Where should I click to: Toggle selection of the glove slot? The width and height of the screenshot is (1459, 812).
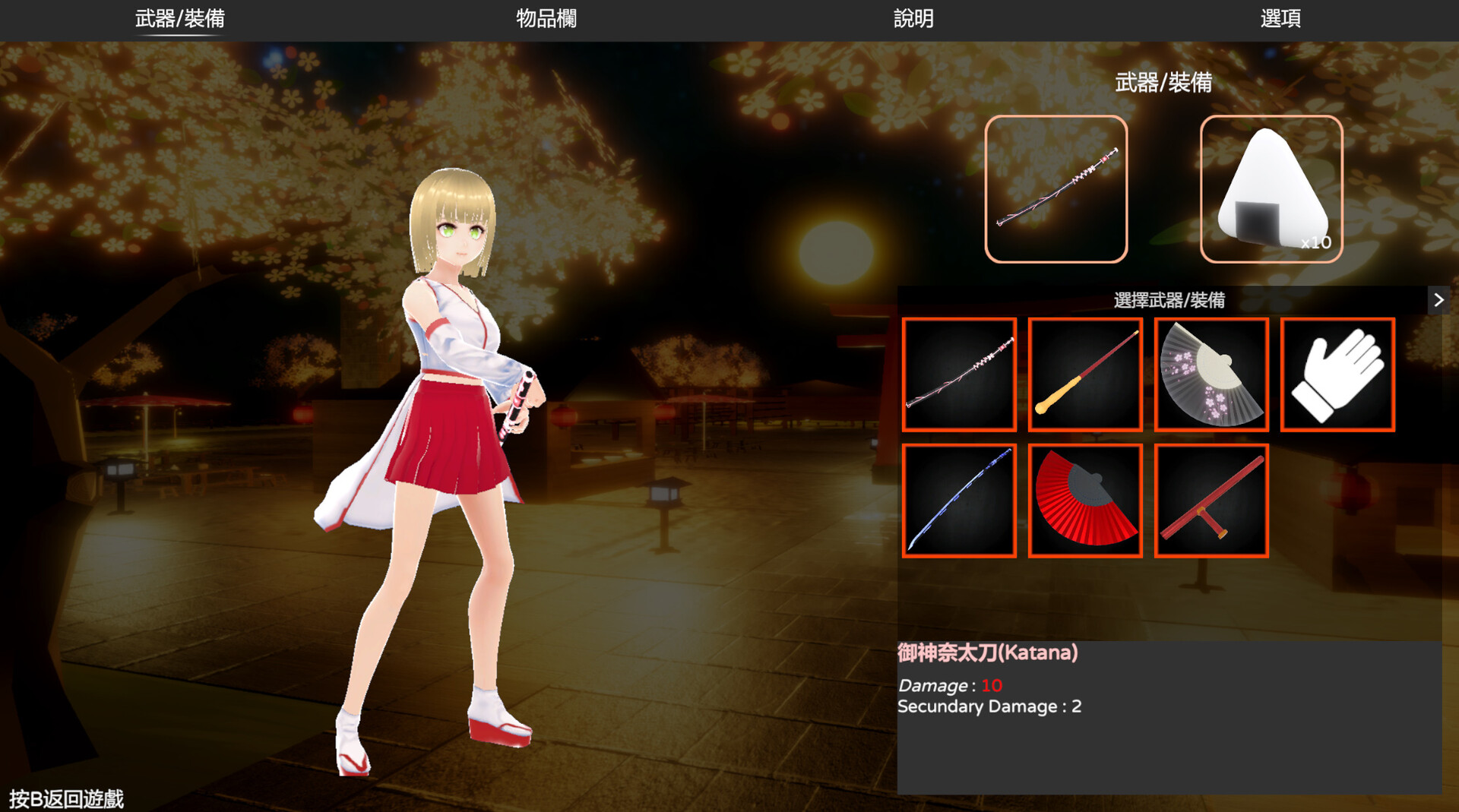tap(1337, 374)
